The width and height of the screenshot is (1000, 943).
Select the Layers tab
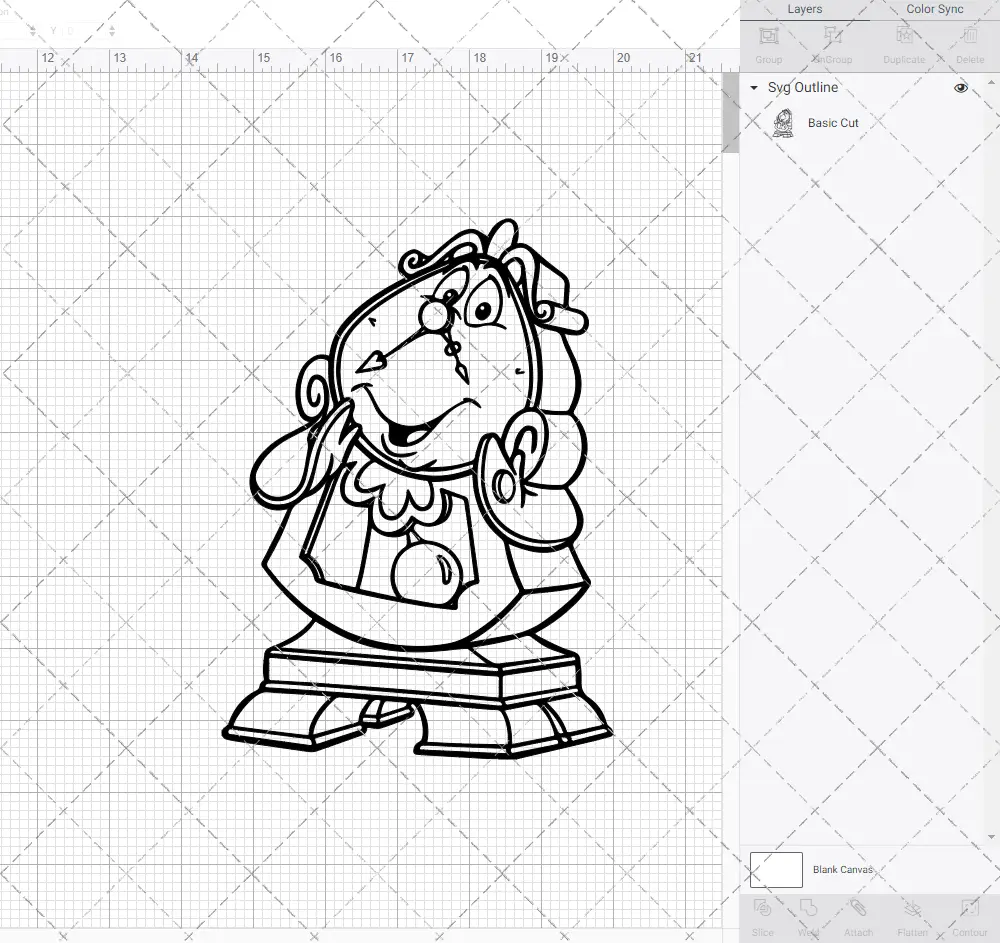pos(804,9)
